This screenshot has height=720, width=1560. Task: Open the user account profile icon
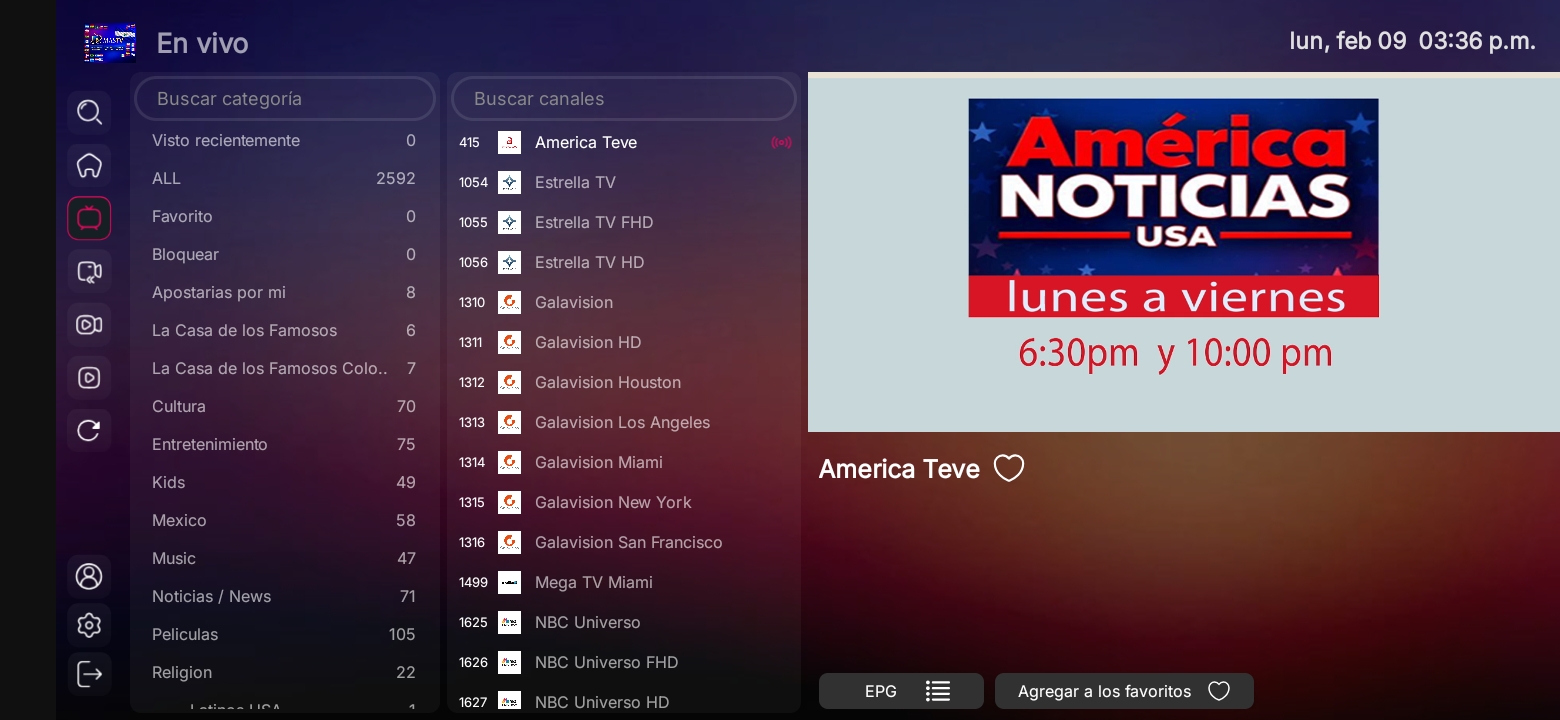(89, 576)
